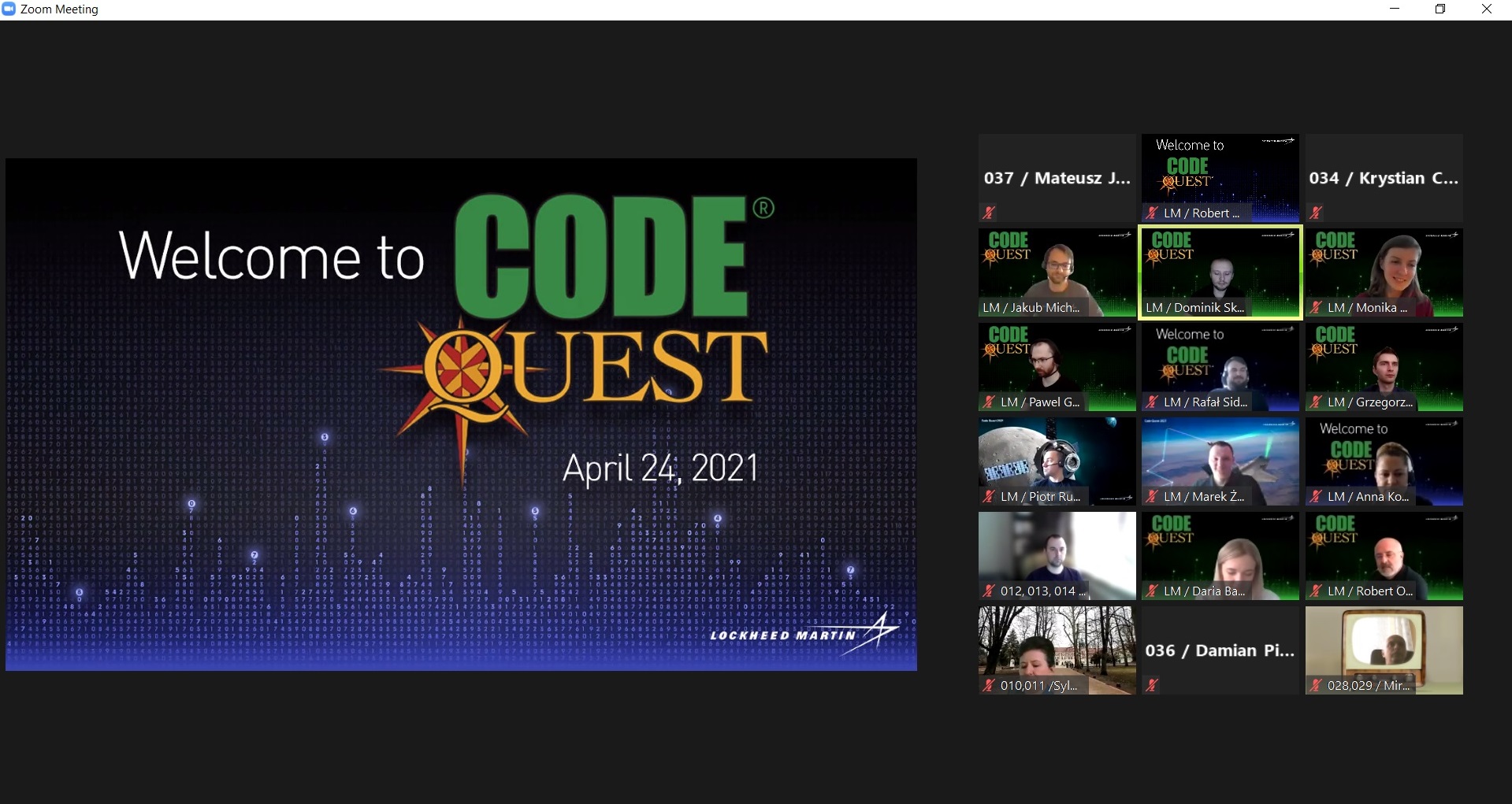Click the Zoom logo icon in the title bar
The height and width of the screenshot is (804, 1512).
(9, 9)
